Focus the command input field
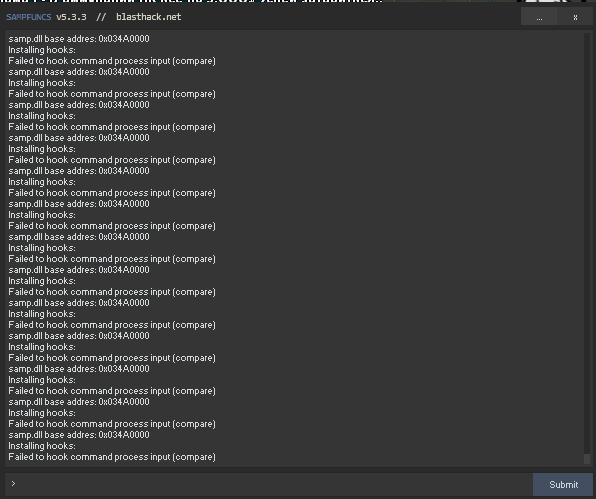The height and width of the screenshot is (499, 596). click(274, 484)
